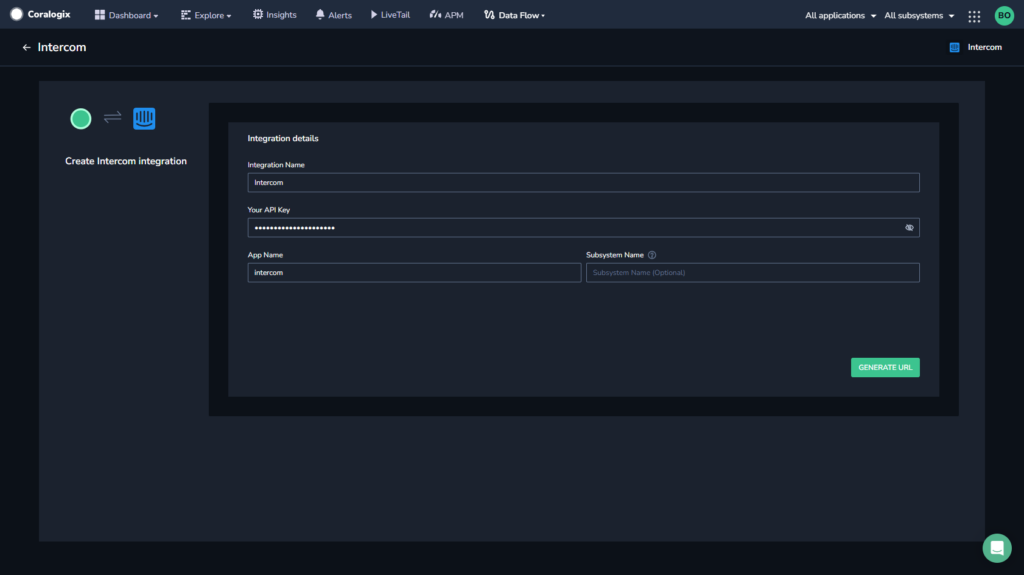Click the green Coralogix circle icon

(x=81, y=118)
